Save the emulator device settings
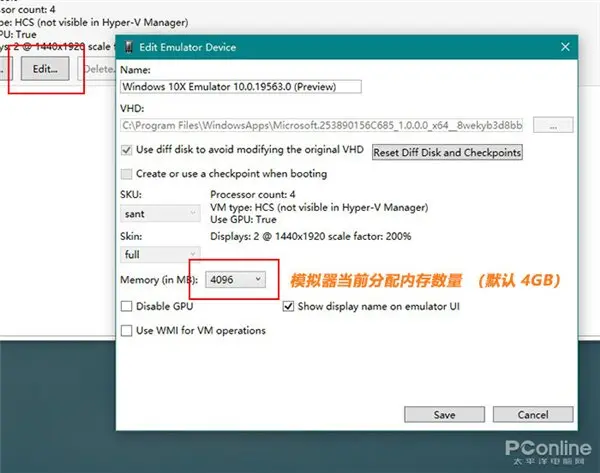The width and height of the screenshot is (600, 473). [444, 414]
